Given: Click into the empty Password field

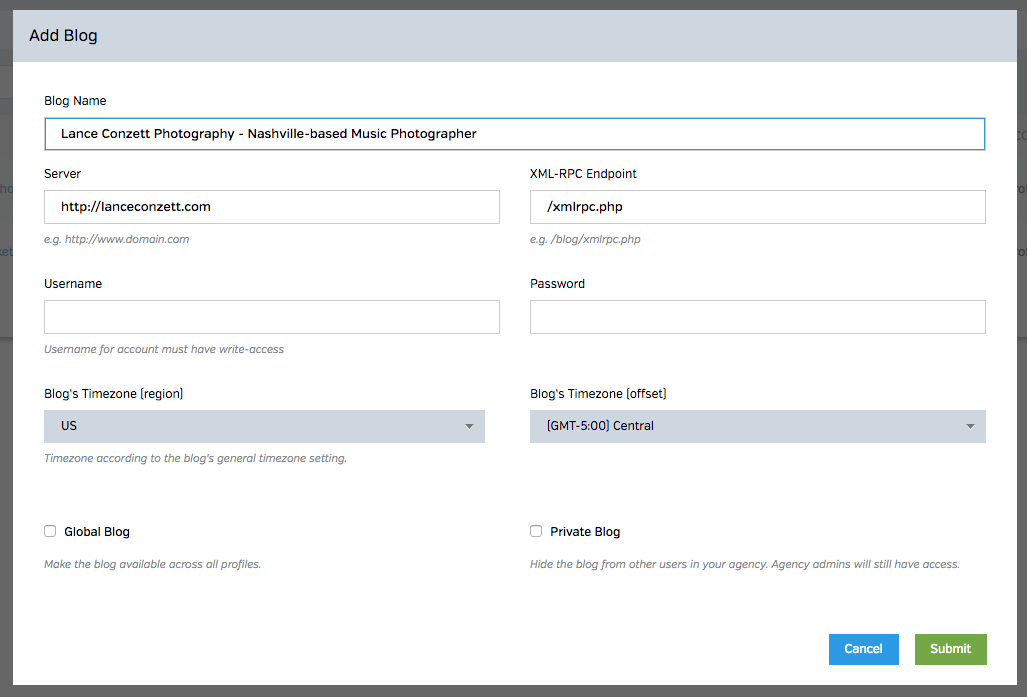Looking at the screenshot, I should pyautogui.click(x=757, y=317).
